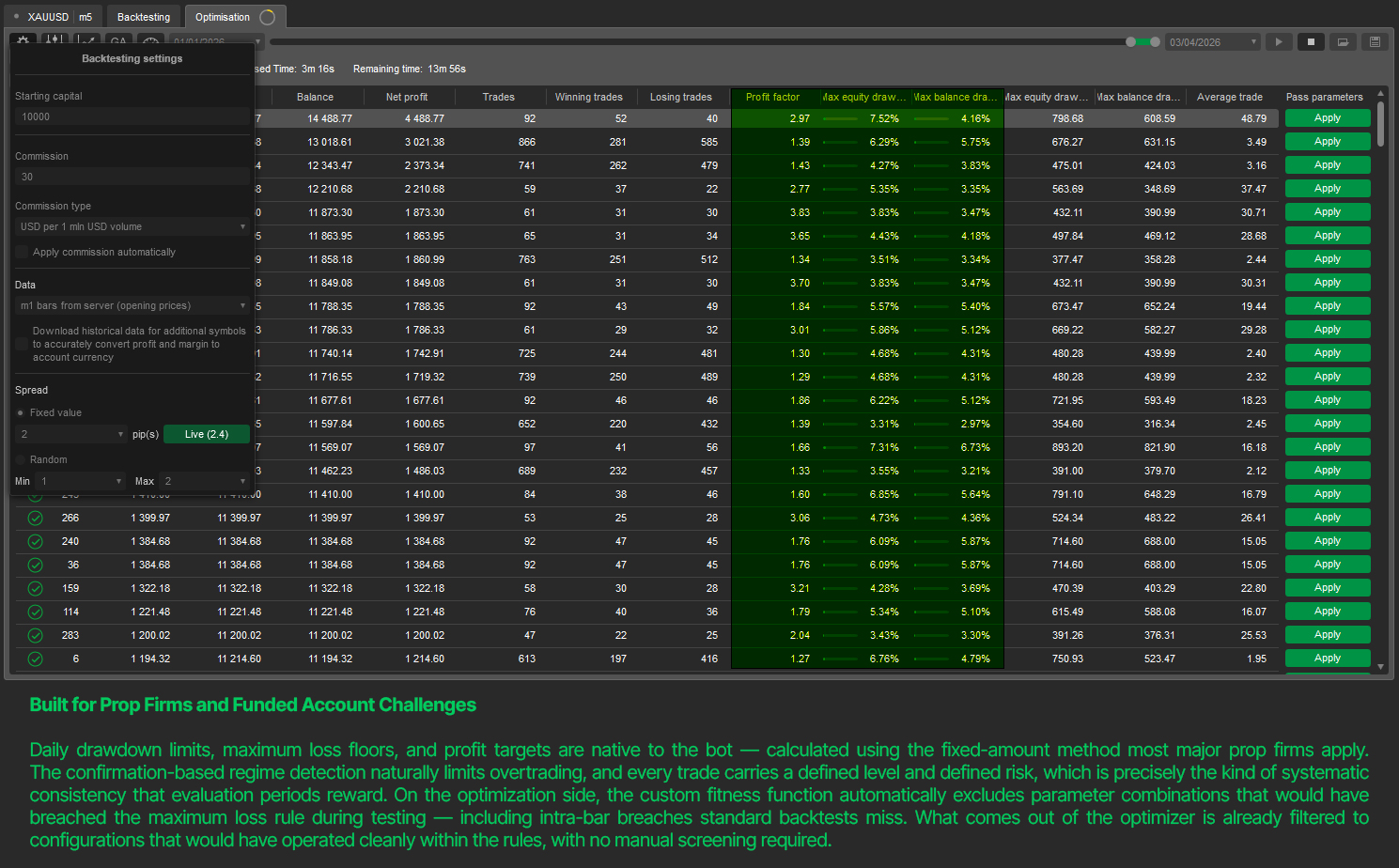Screen dimensions: 1399x868
Task: Save results with the diskette icon
Action: 1375,41
